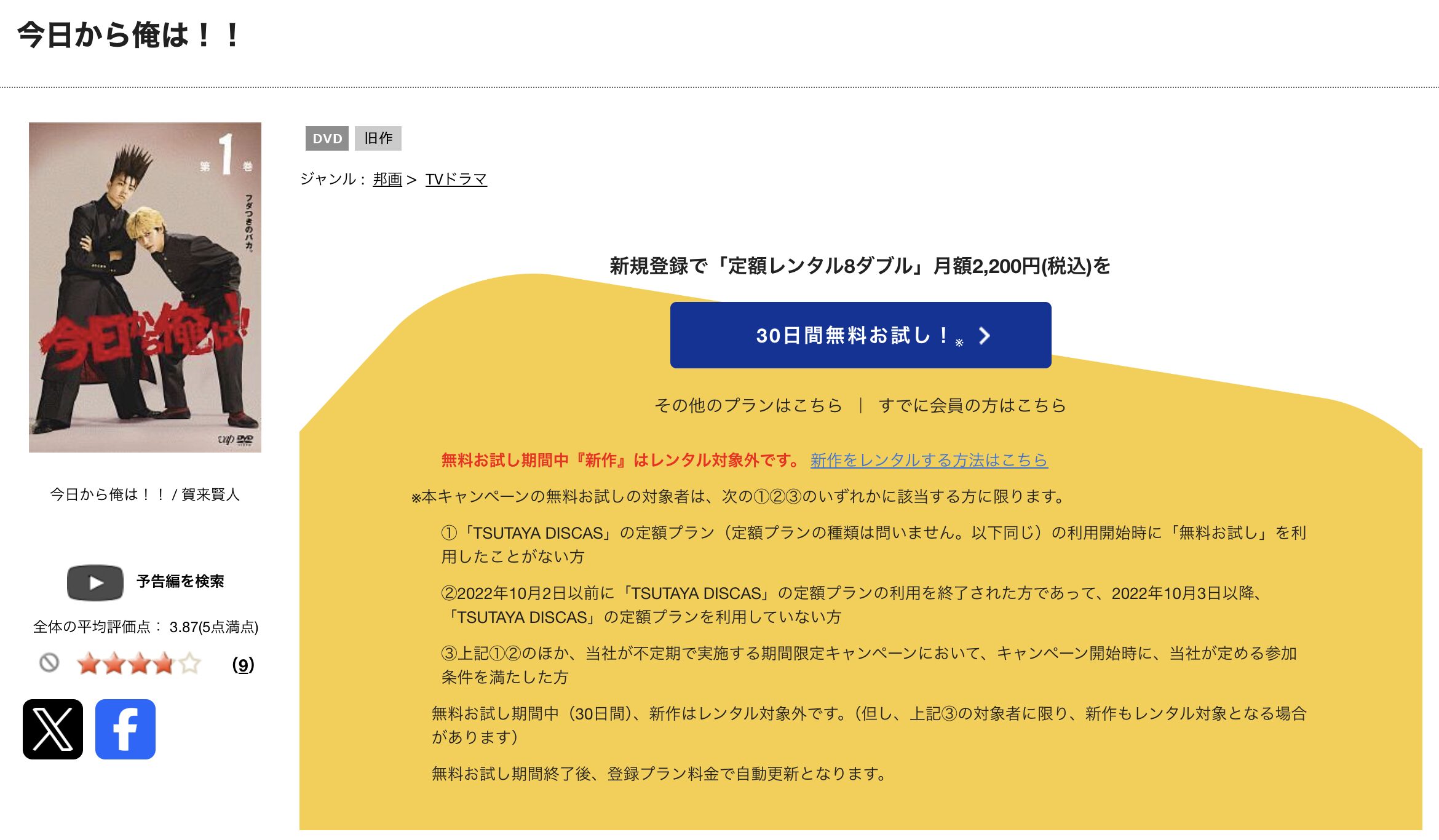Viewport: 1439px width, 840px height.
Task: Select the DVD format badge
Action: tap(328, 138)
